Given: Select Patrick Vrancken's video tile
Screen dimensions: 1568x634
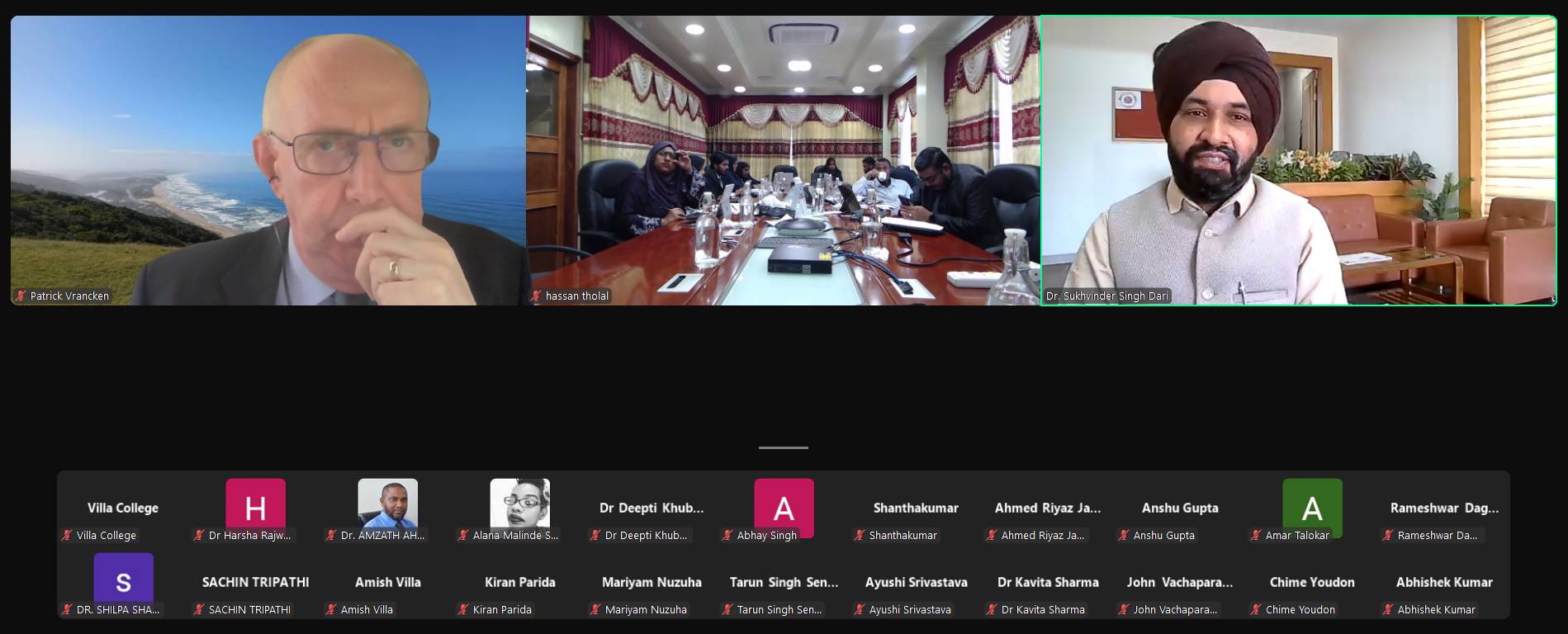Looking at the screenshot, I should pyautogui.click(x=268, y=160).
